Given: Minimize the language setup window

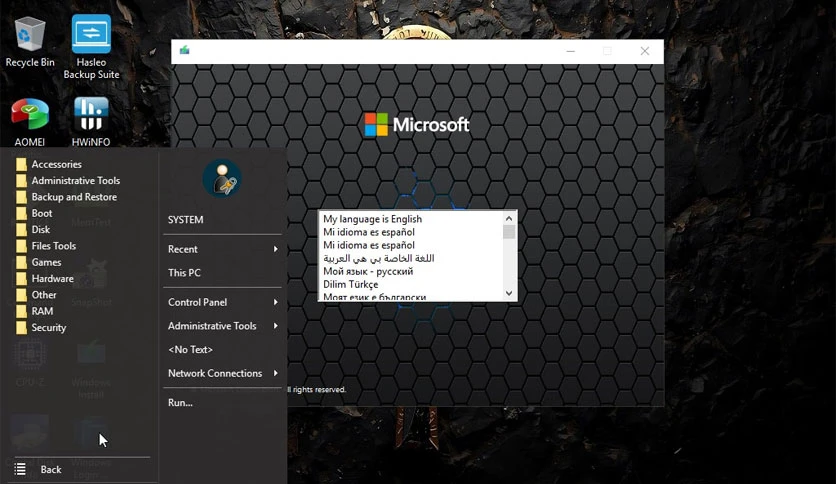Looking at the screenshot, I should pos(570,51).
